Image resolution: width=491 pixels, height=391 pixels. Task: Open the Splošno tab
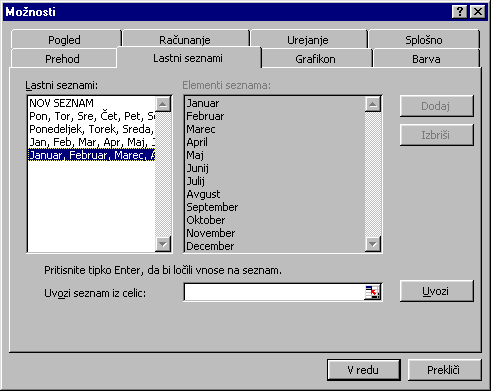click(x=424, y=40)
